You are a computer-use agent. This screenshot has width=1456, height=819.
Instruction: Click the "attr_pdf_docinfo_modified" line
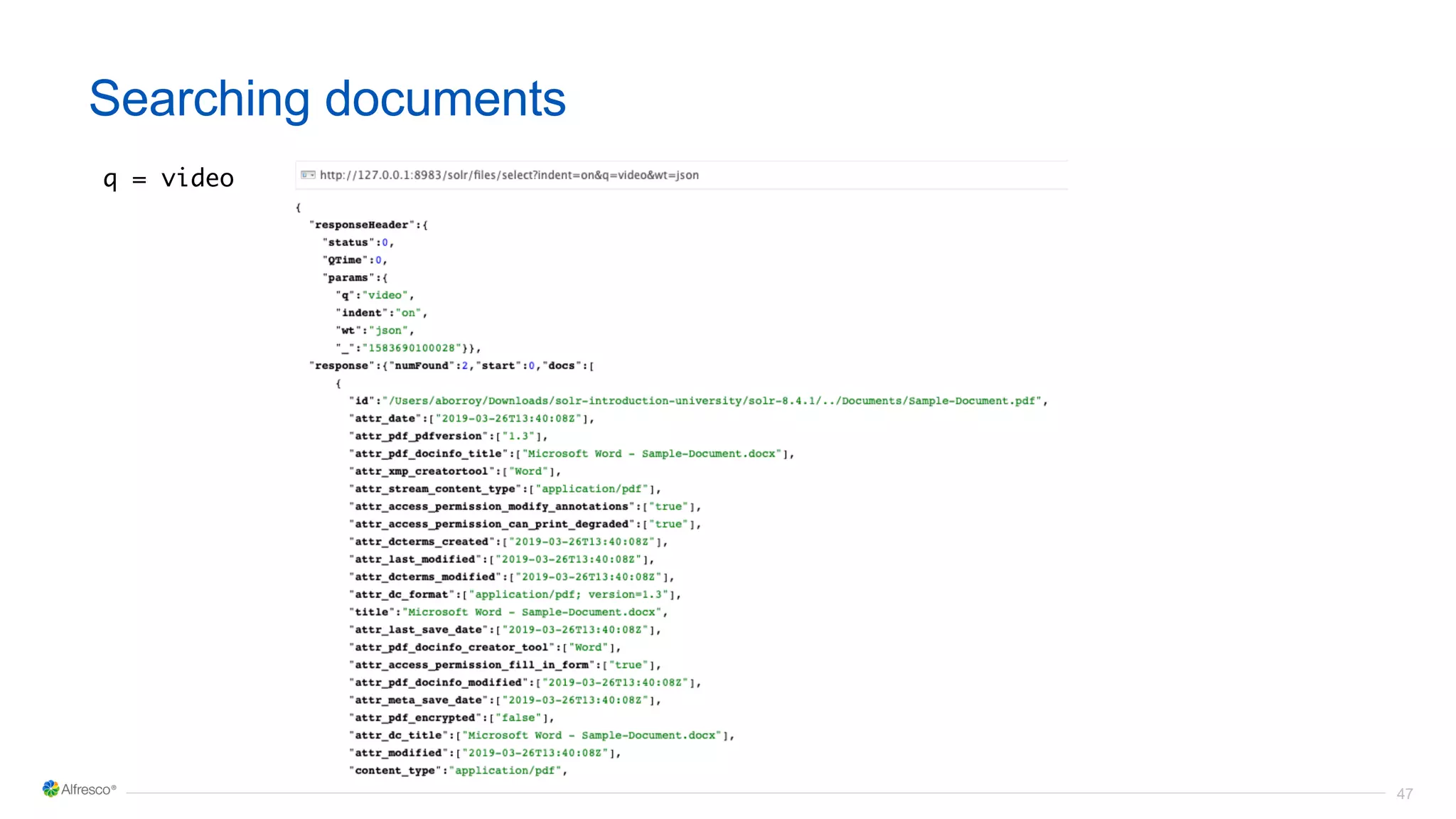coord(525,682)
